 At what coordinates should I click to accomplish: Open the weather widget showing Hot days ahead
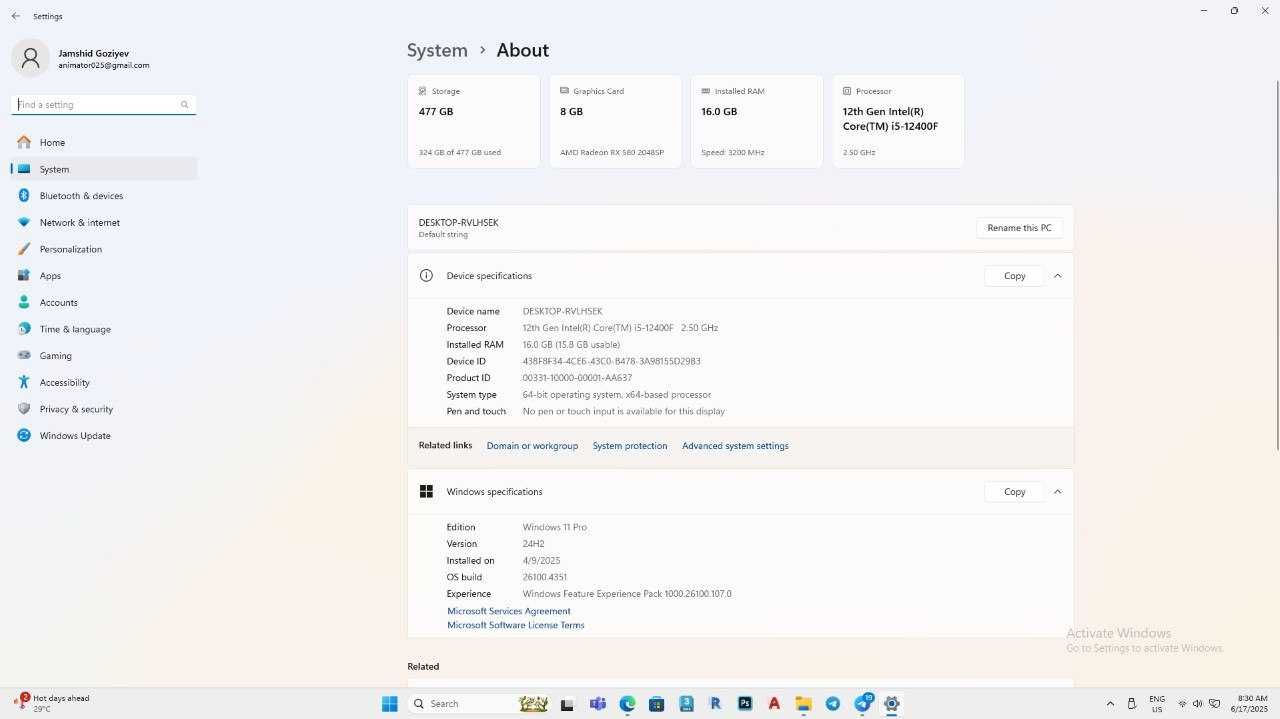[x=52, y=703]
